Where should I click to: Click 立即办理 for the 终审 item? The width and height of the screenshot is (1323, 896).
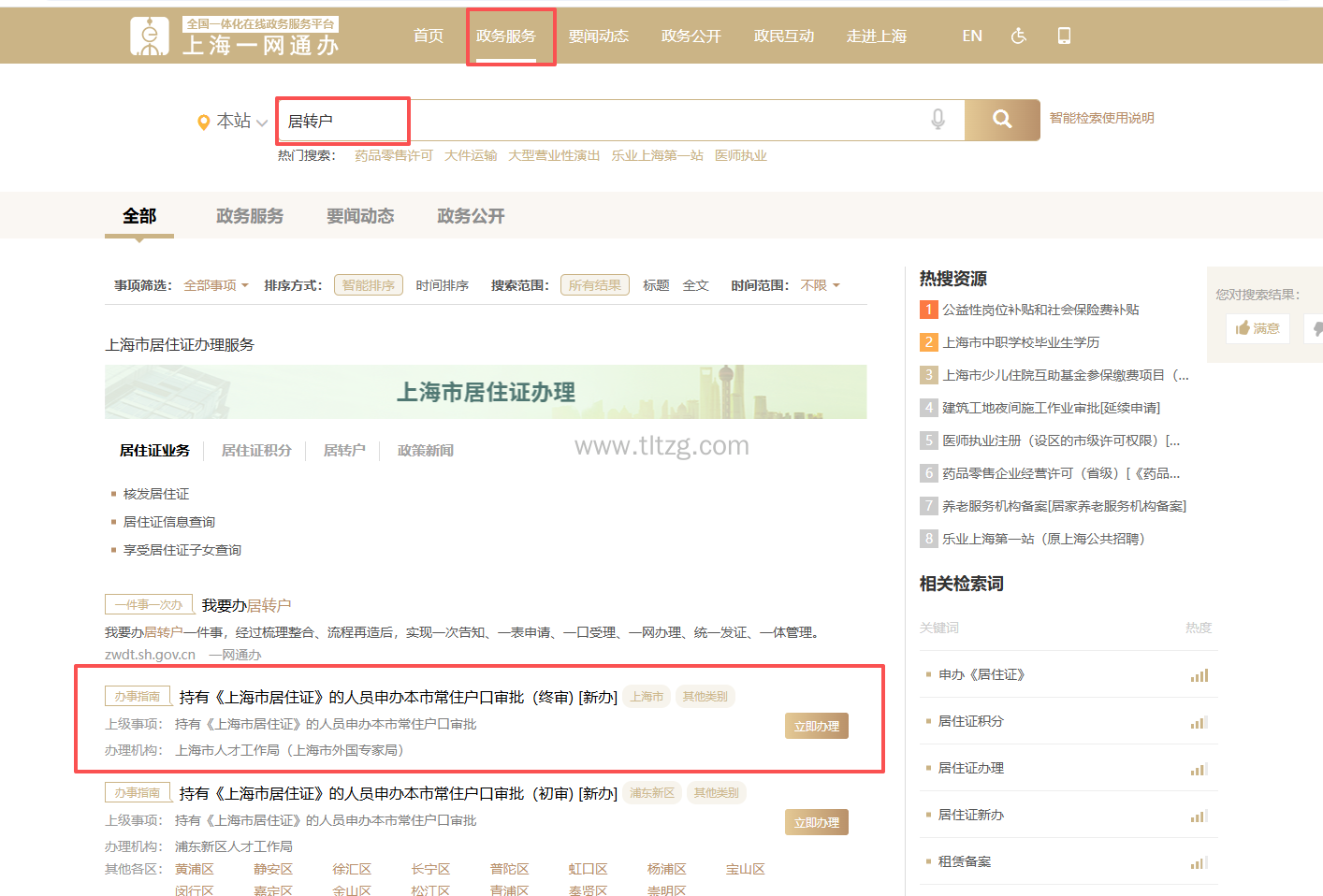pos(816,726)
